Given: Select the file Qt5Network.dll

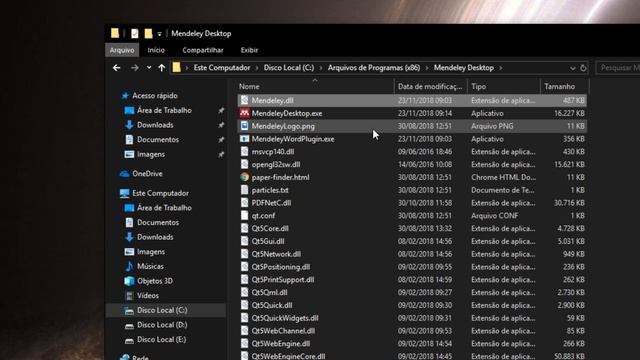Looking at the screenshot, I should 276,254.
